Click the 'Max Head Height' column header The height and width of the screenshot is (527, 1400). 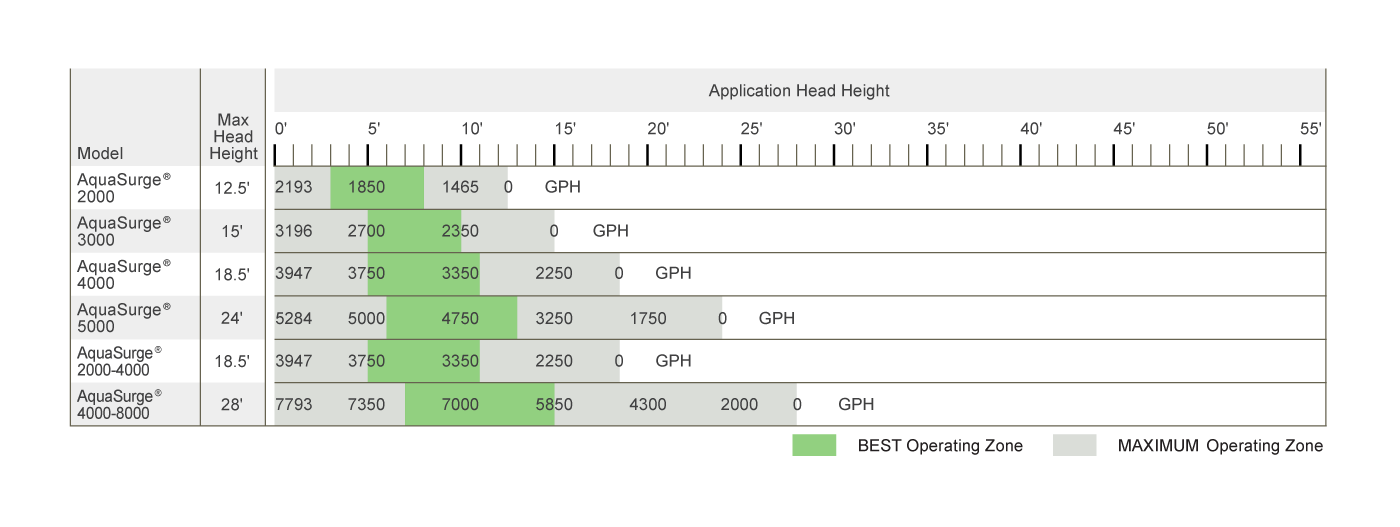coord(234,137)
